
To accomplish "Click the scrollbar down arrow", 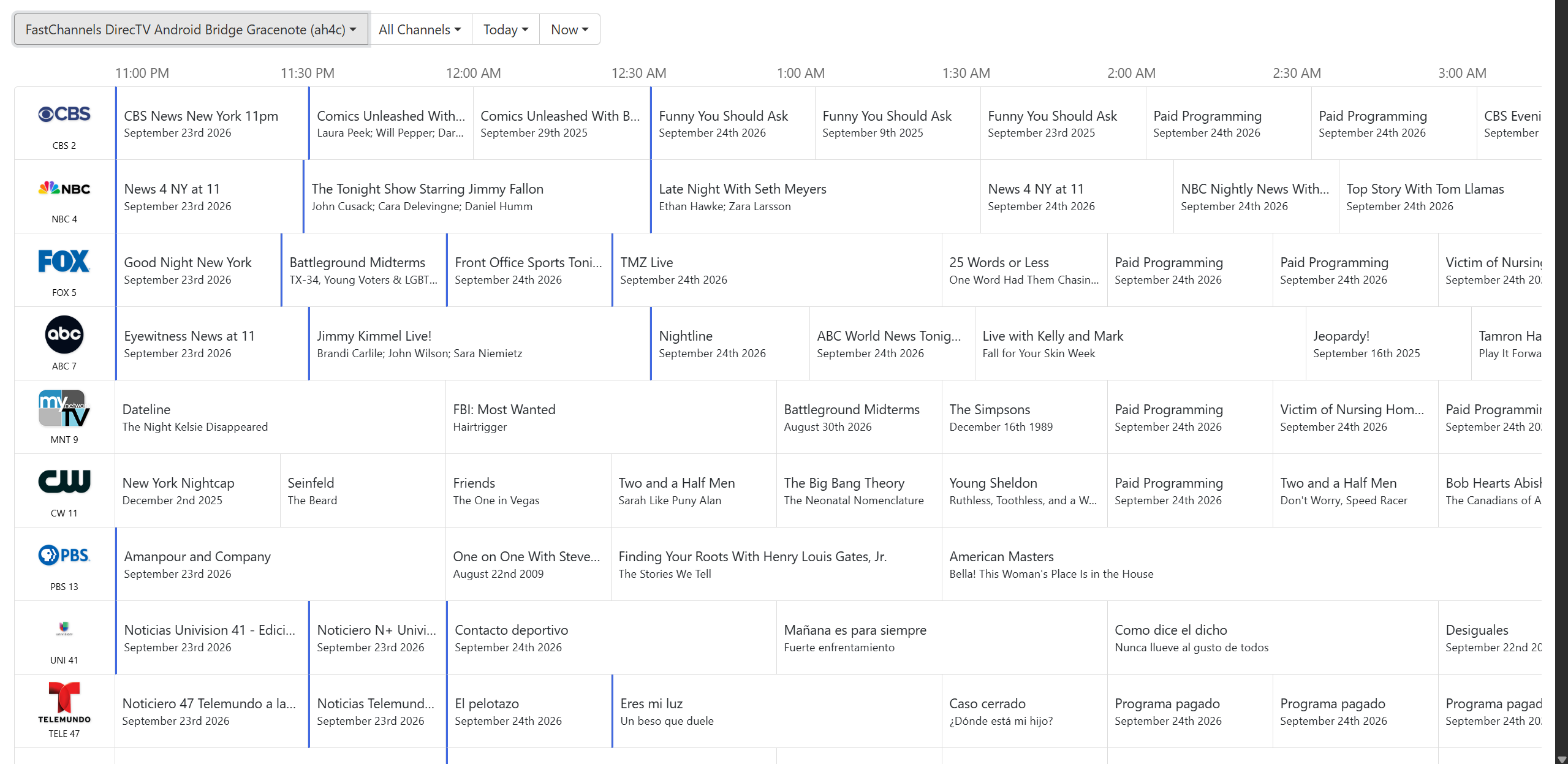I will pyautogui.click(x=1561, y=759).
